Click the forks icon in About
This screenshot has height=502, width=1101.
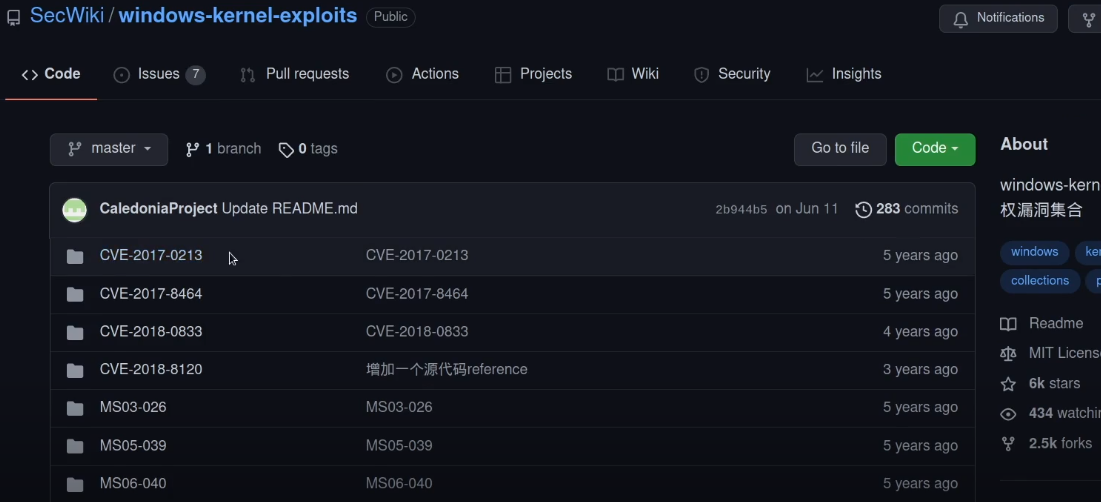(x=1008, y=444)
